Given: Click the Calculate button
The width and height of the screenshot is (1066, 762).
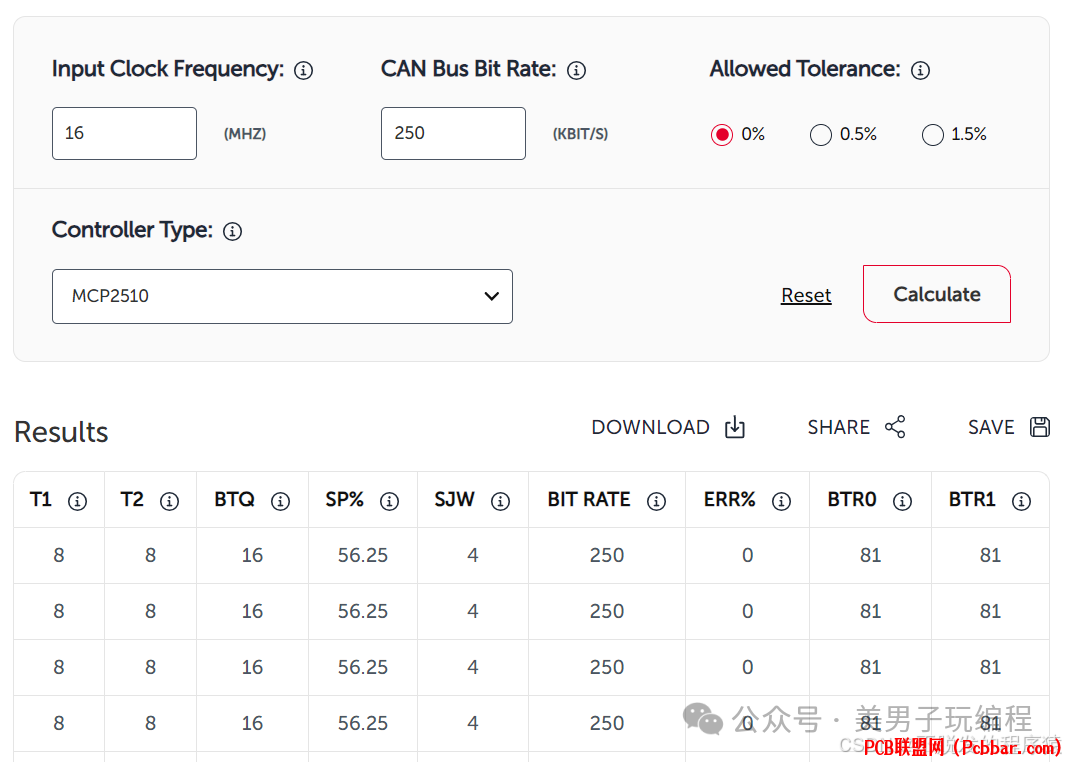Looking at the screenshot, I should [937, 294].
